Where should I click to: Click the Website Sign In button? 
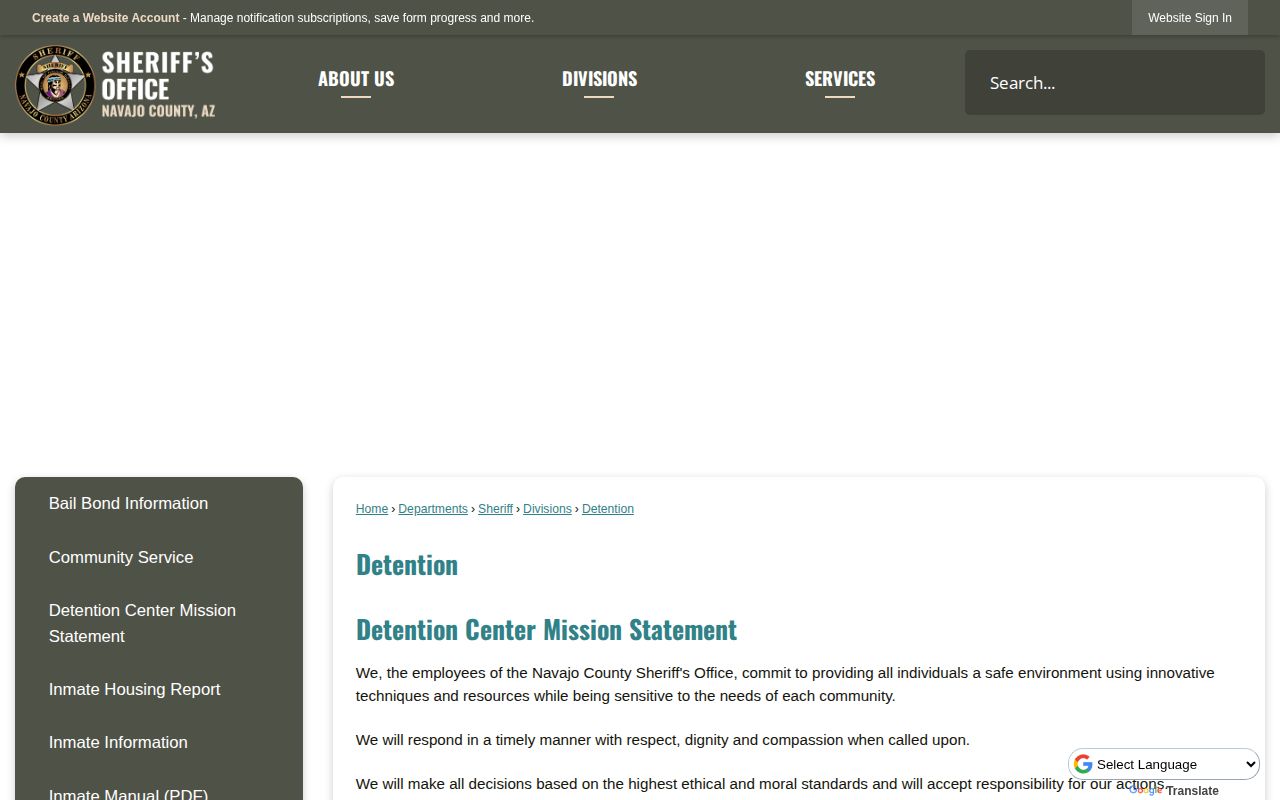[1190, 18]
